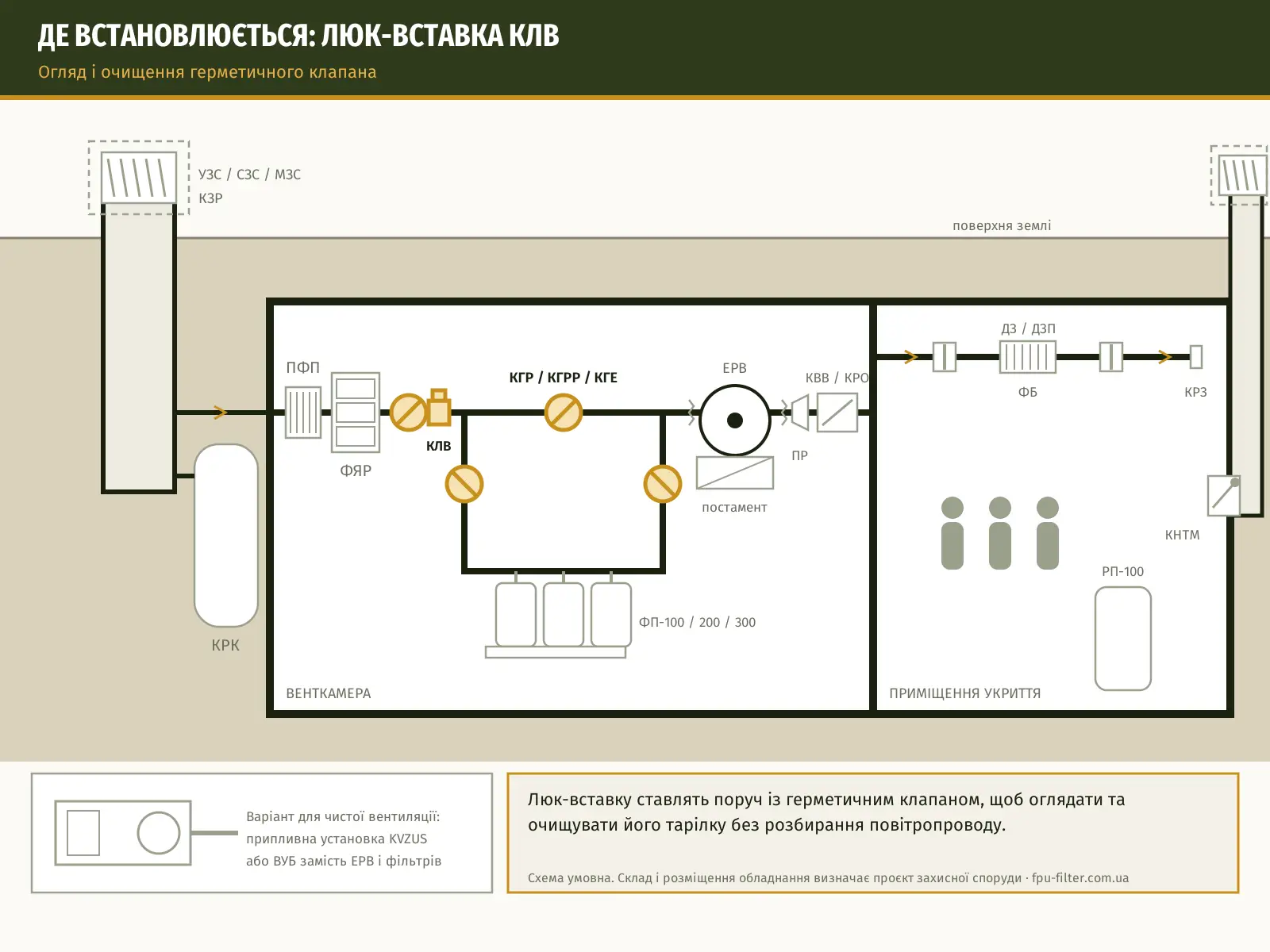Image resolution: width=1270 pixels, height=952 pixels.
Task: Click the Схема умовна disclaimer text
Action: [x=828, y=878]
